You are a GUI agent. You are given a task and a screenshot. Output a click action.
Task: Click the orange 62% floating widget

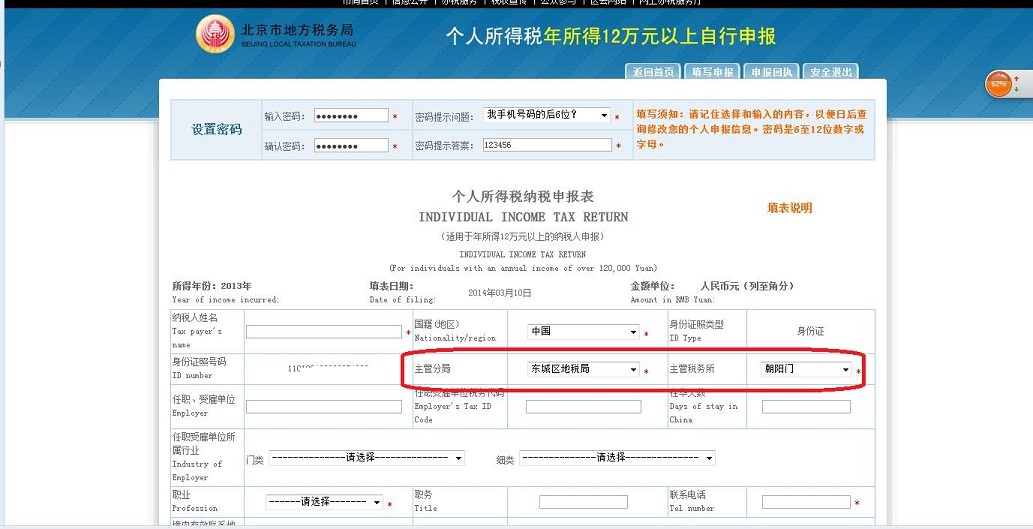tap(999, 84)
